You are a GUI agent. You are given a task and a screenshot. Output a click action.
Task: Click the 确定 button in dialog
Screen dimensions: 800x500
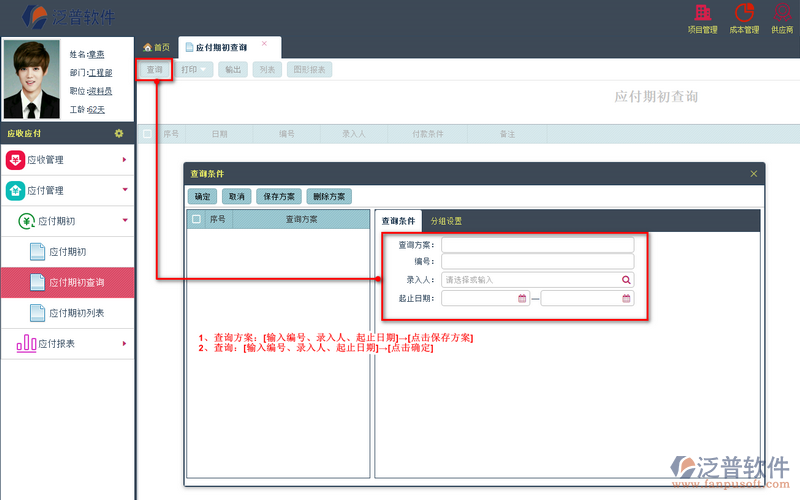pyautogui.click(x=202, y=197)
